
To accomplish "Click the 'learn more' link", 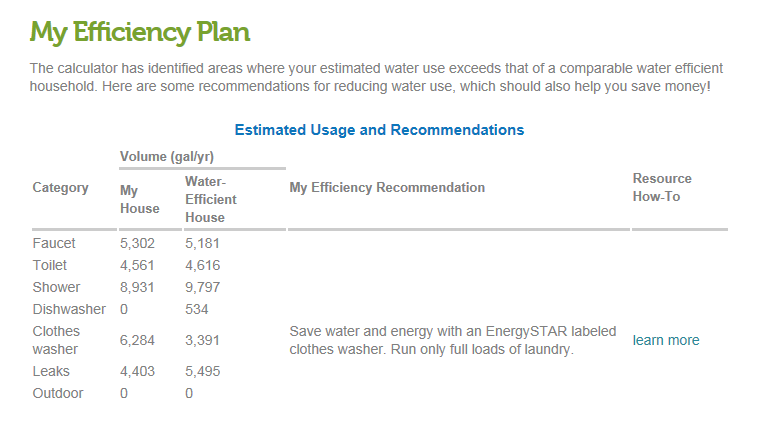I will click(x=666, y=341).
